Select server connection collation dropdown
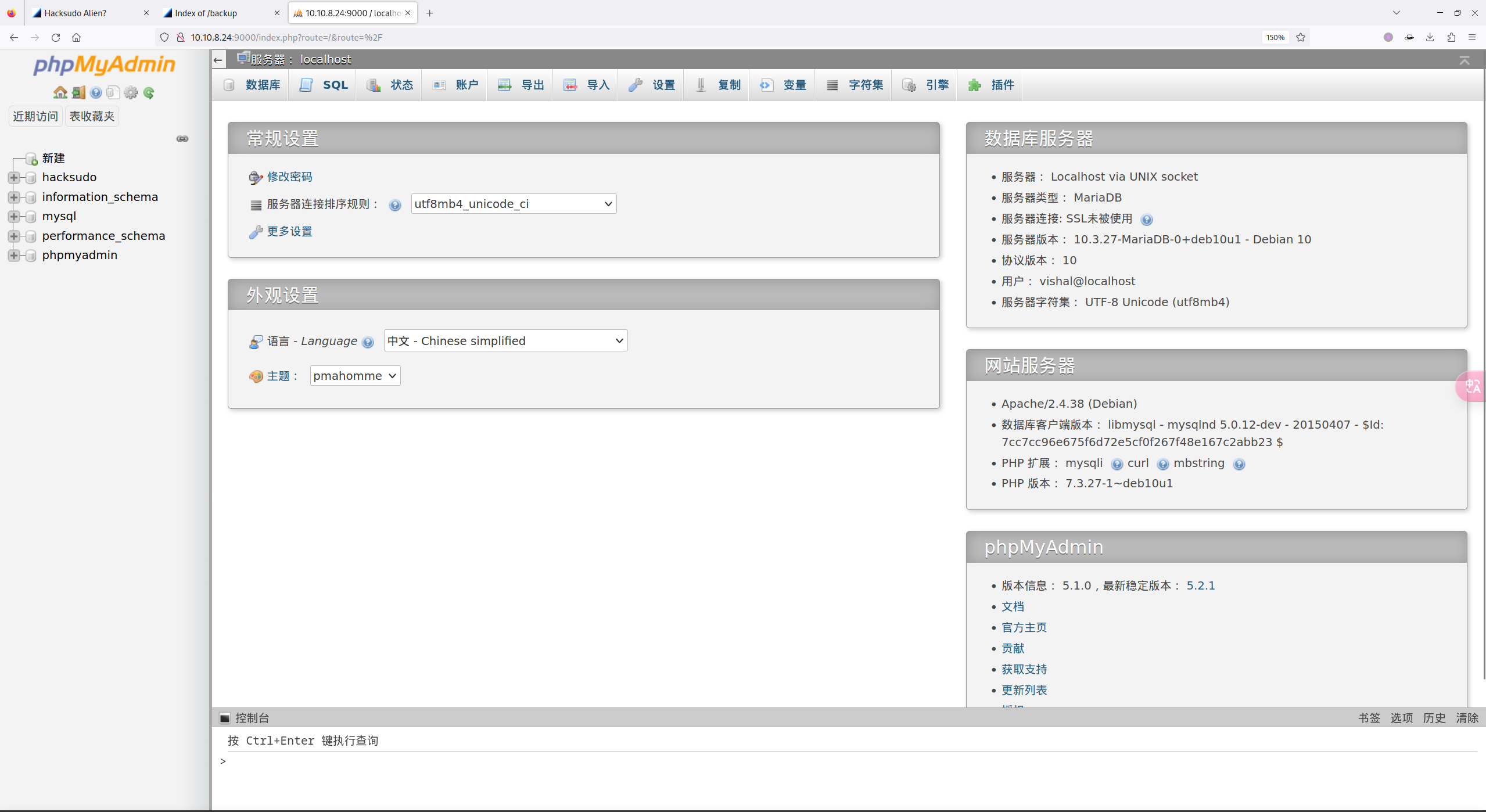This screenshot has width=1486, height=812. pyautogui.click(x=511, y=204)
